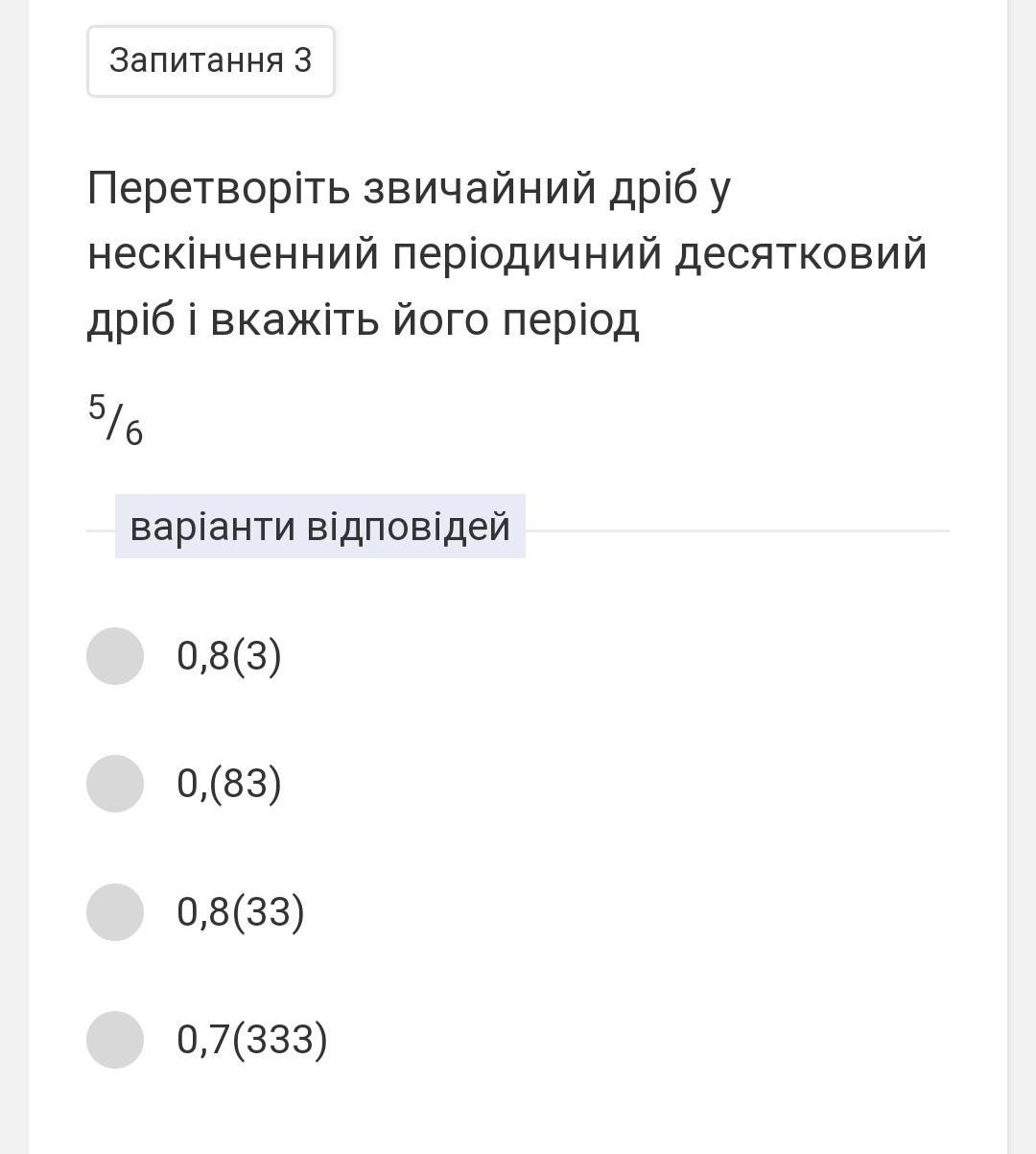Screen dimensions: 1036x1154
Task: Click the numerator 5 of the fraction
Action: click(x=97, y=408)
